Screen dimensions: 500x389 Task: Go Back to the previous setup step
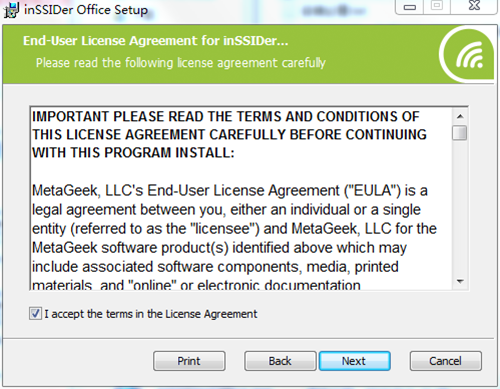280,361
